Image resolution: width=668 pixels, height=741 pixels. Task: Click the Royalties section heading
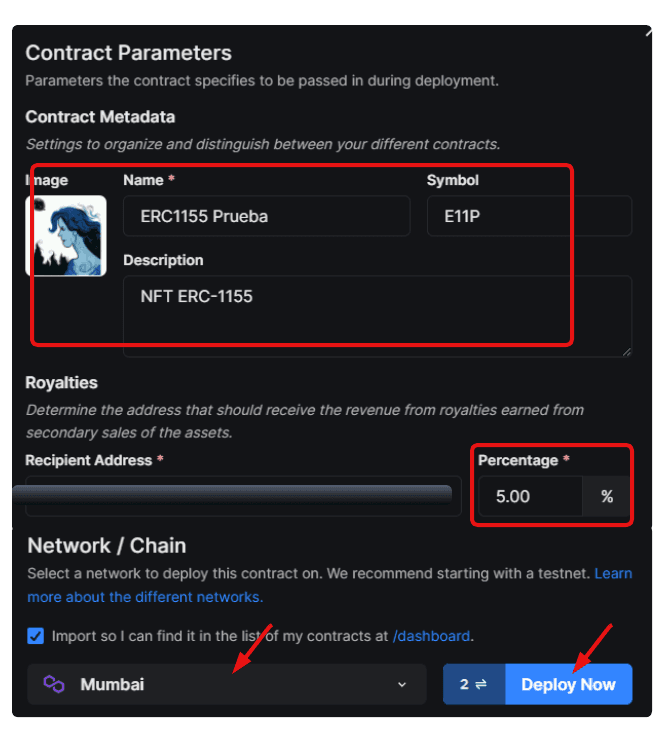coord(61,382)
